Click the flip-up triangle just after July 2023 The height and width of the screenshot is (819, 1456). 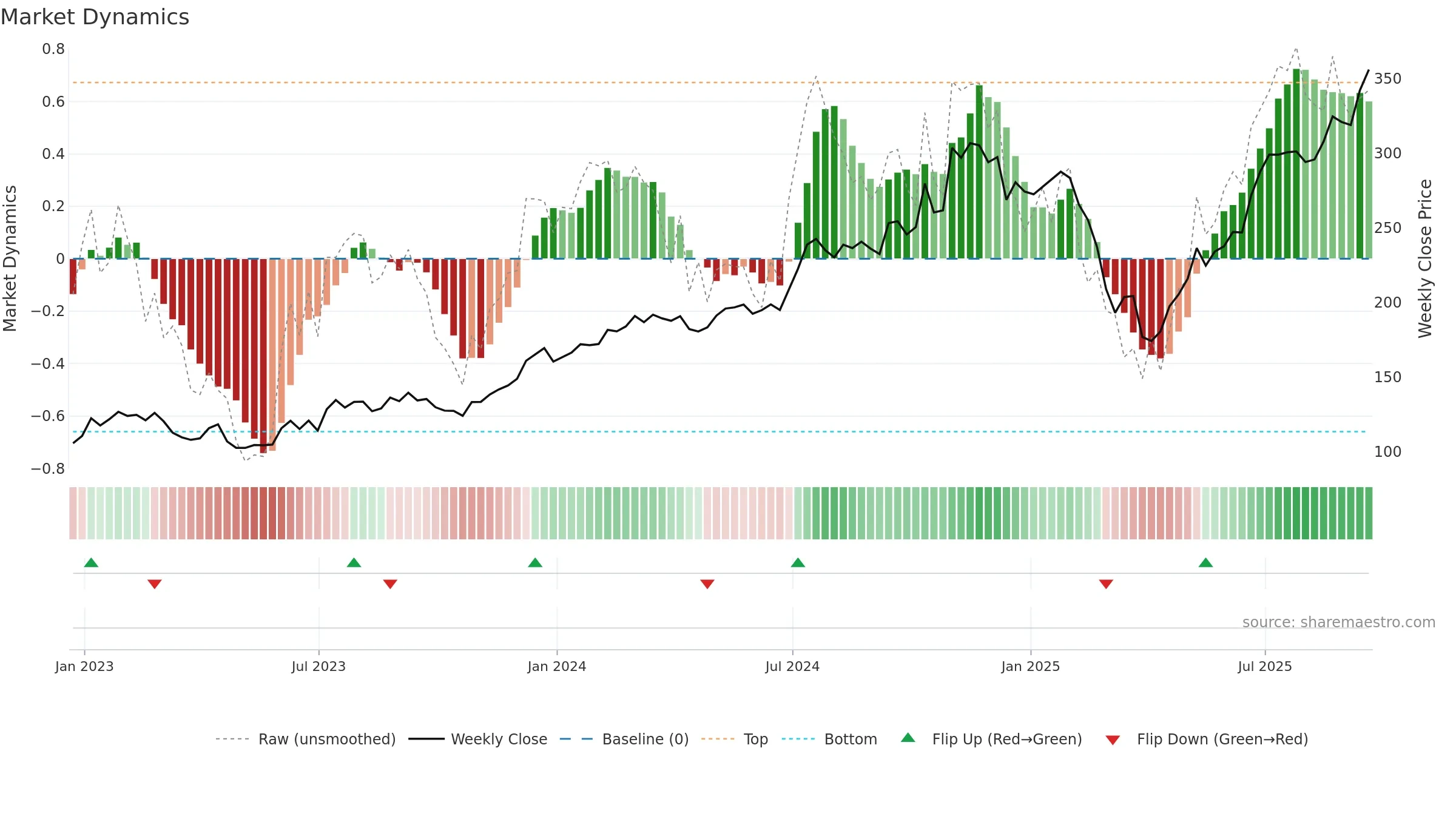point(354,562)
